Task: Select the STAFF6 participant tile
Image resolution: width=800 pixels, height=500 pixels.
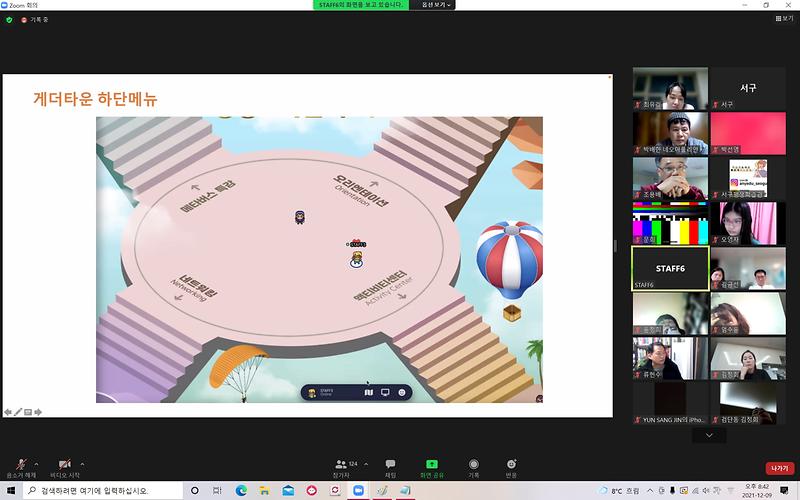Action: point(670,268)
